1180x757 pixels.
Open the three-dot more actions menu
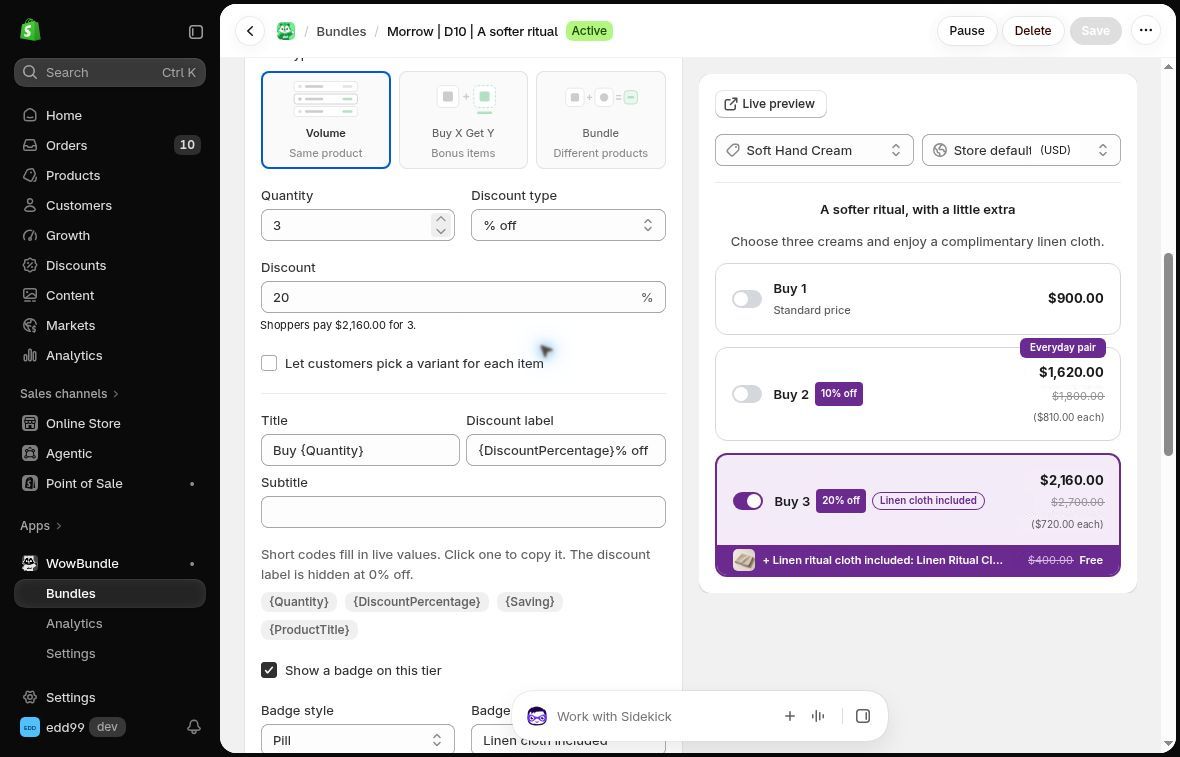(1145, 31)
